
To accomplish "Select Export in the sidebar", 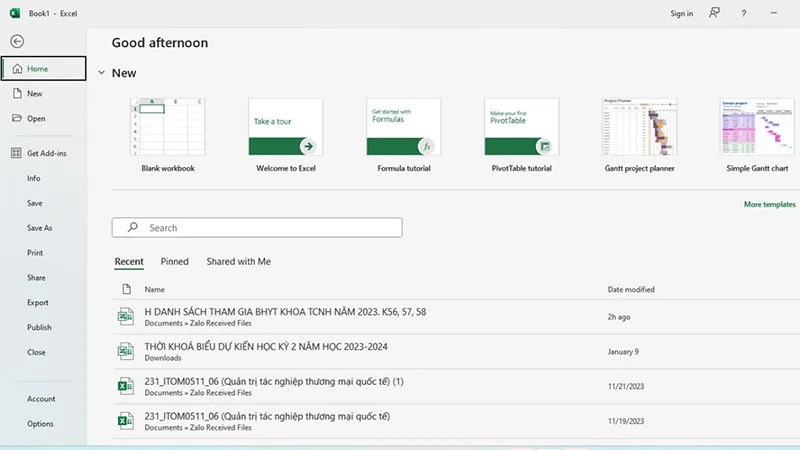I will coord(38,303).
